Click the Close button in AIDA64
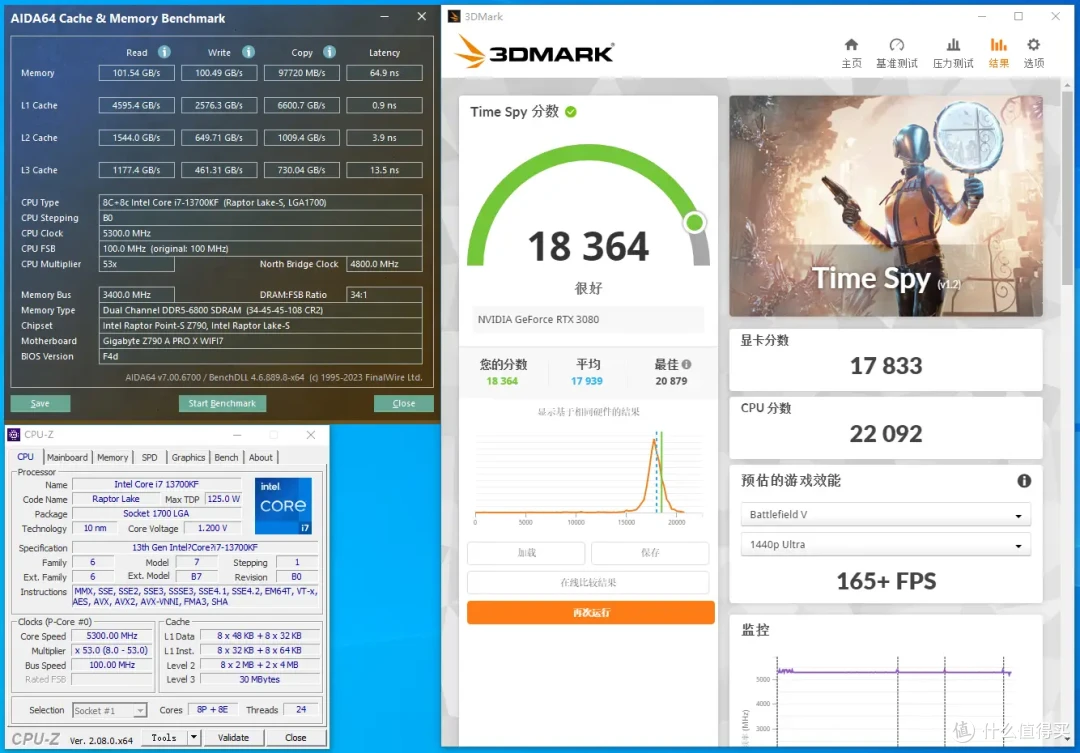This screenshot has width=1080, height=753. click(x=404, y=403)
